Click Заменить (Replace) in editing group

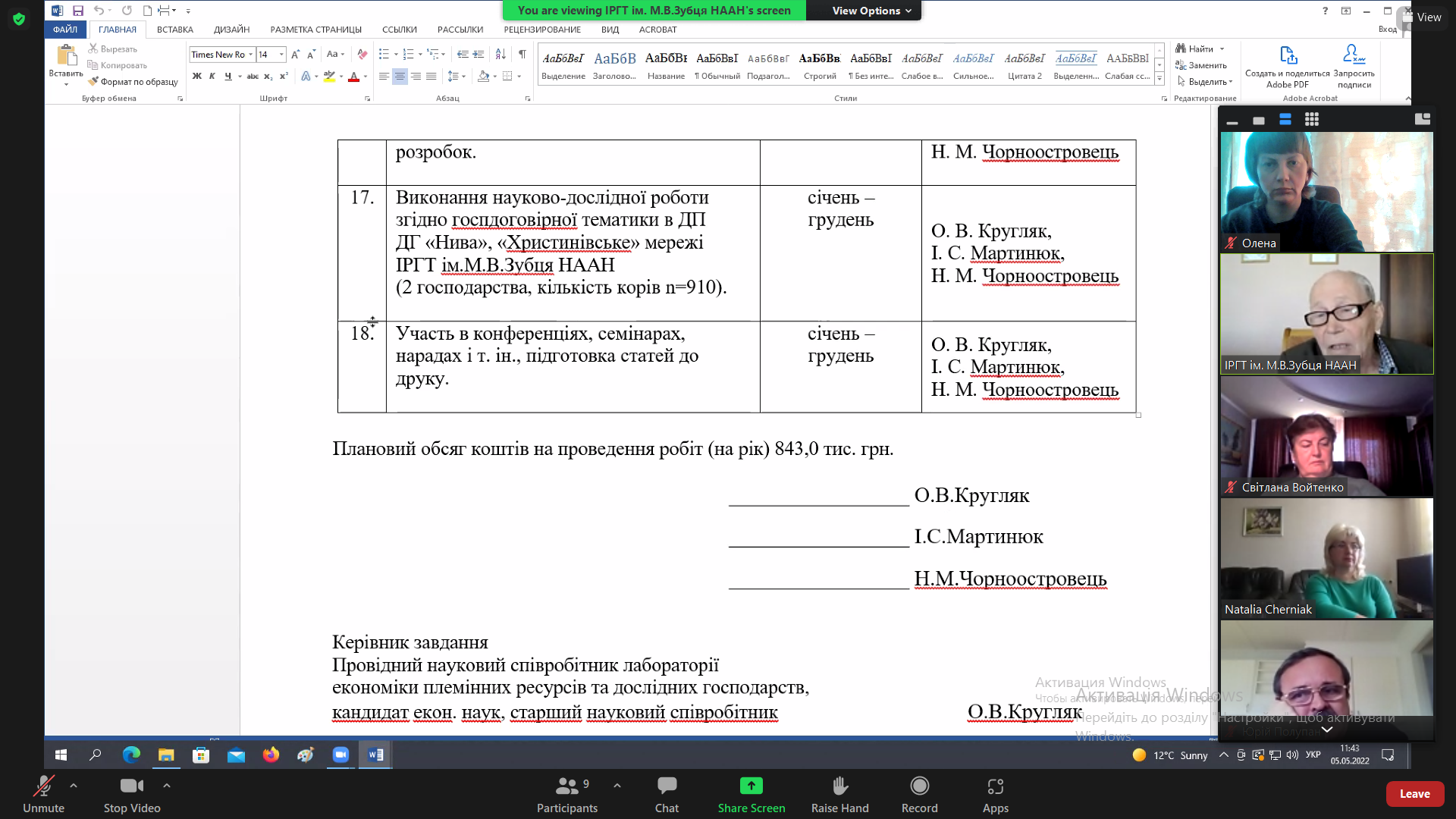pyautogui.click(x=1201, y=65)
